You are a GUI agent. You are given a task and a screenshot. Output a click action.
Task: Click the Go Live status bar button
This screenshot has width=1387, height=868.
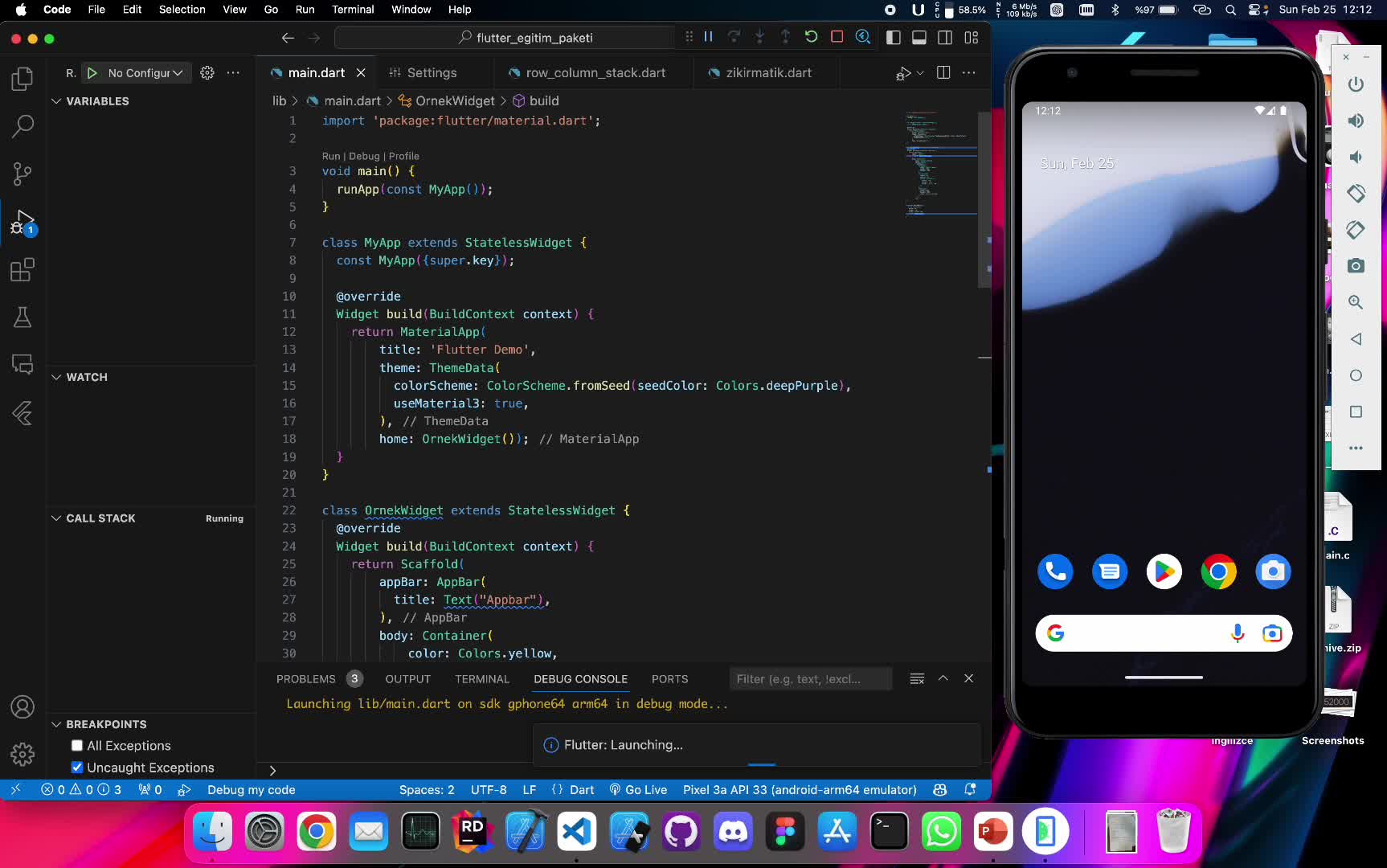click(638, 790)
